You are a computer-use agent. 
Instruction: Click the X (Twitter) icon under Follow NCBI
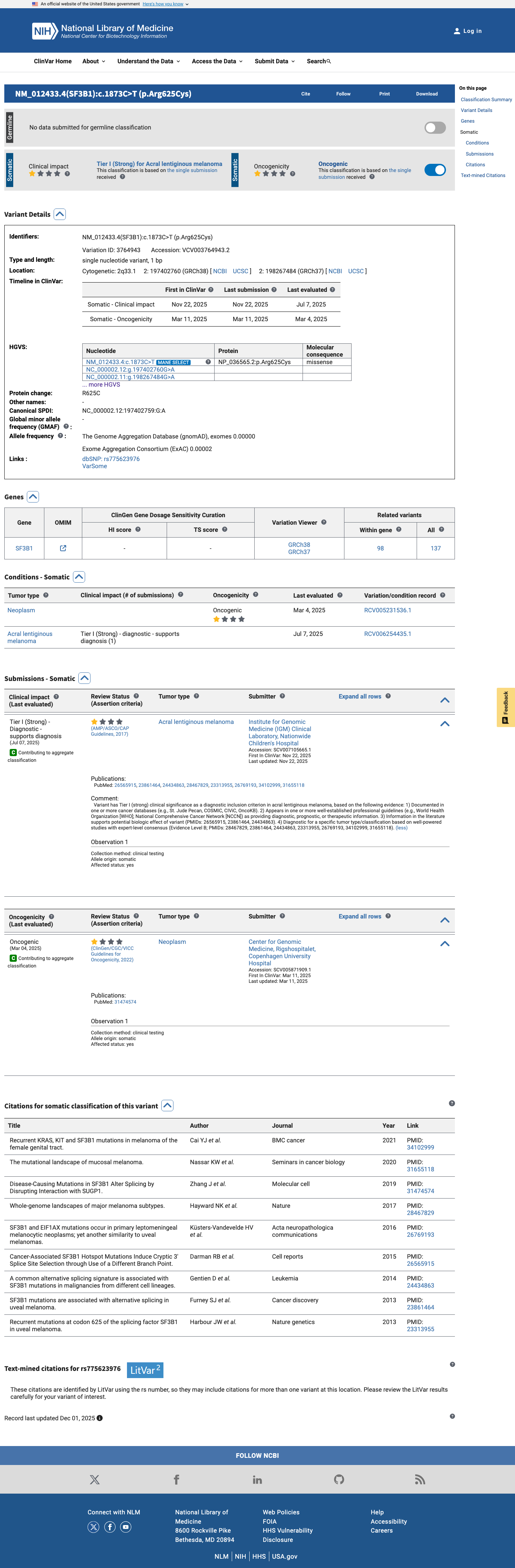pos(94,1479)
